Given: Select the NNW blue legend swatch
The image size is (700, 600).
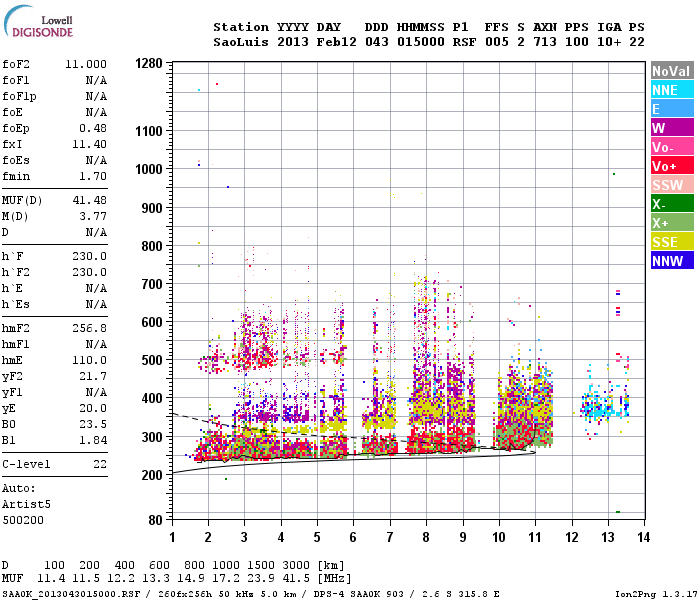Looking at the screenshot, I should point(672,261).
